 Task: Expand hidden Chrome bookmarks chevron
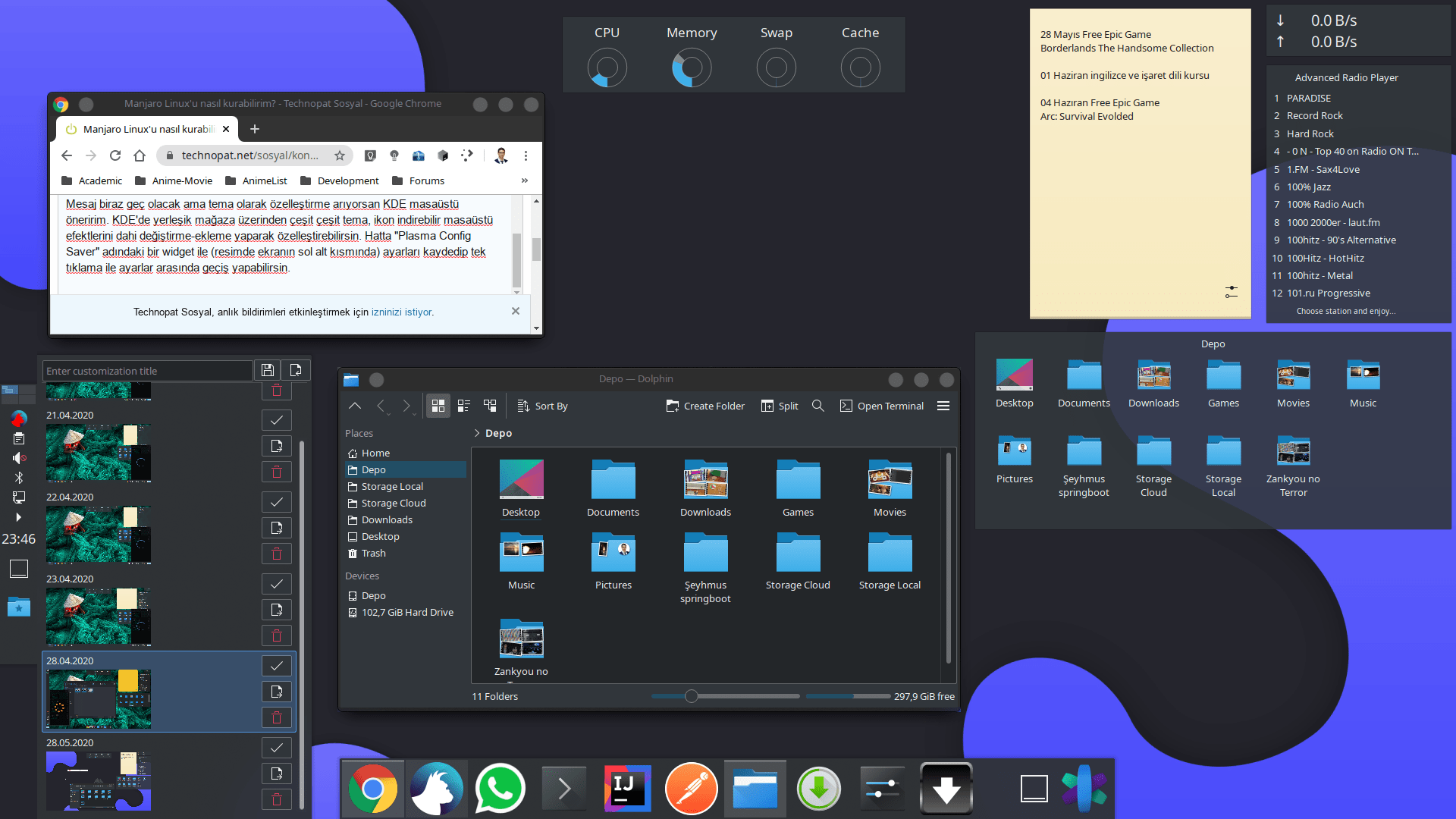point(524,180)
